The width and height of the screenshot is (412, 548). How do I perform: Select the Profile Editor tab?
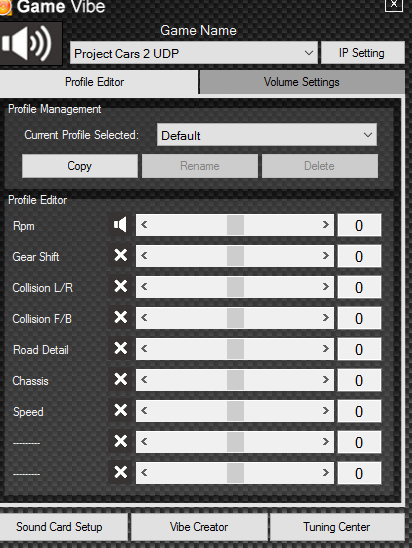click(95, 82)
